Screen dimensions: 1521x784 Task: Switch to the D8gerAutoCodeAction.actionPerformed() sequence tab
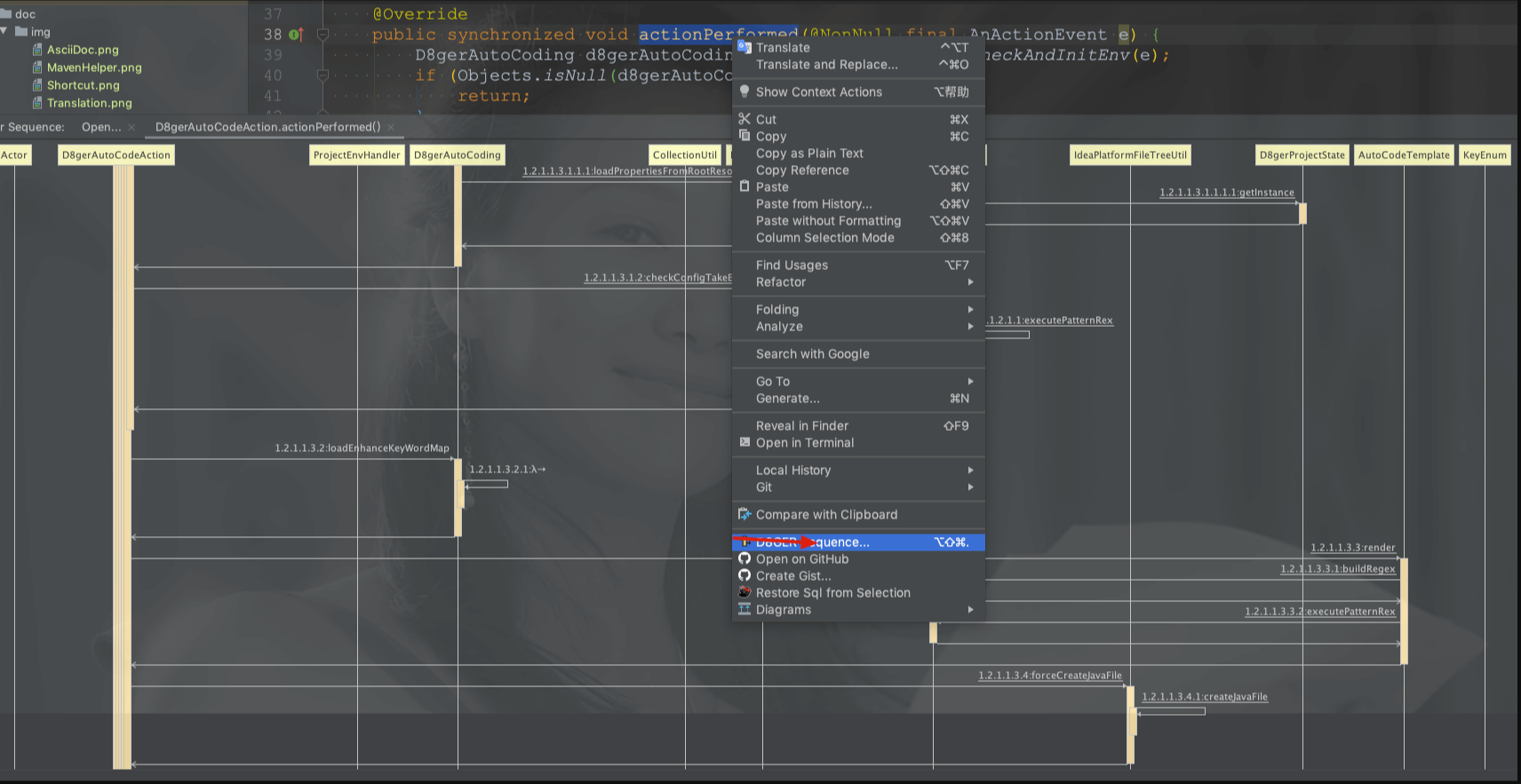pos(267,127)
